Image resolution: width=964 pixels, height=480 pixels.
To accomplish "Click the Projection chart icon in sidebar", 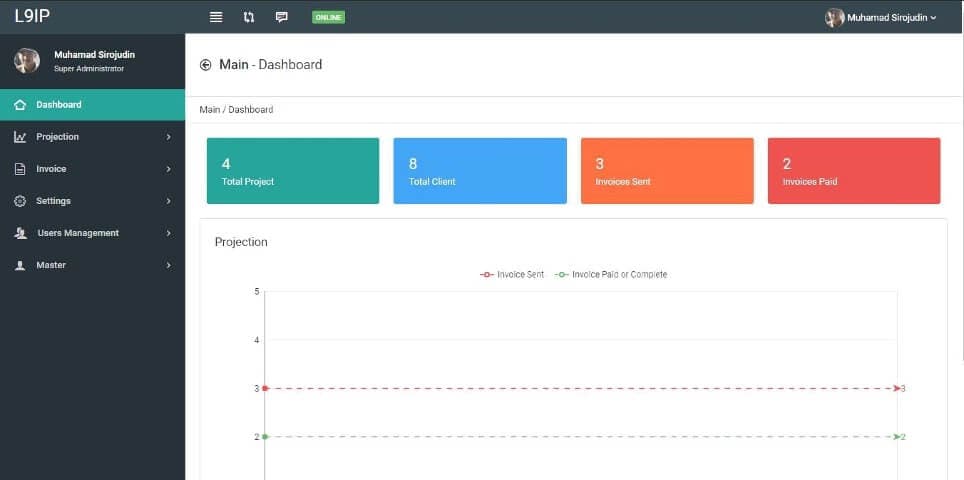I will coord(20,137).
